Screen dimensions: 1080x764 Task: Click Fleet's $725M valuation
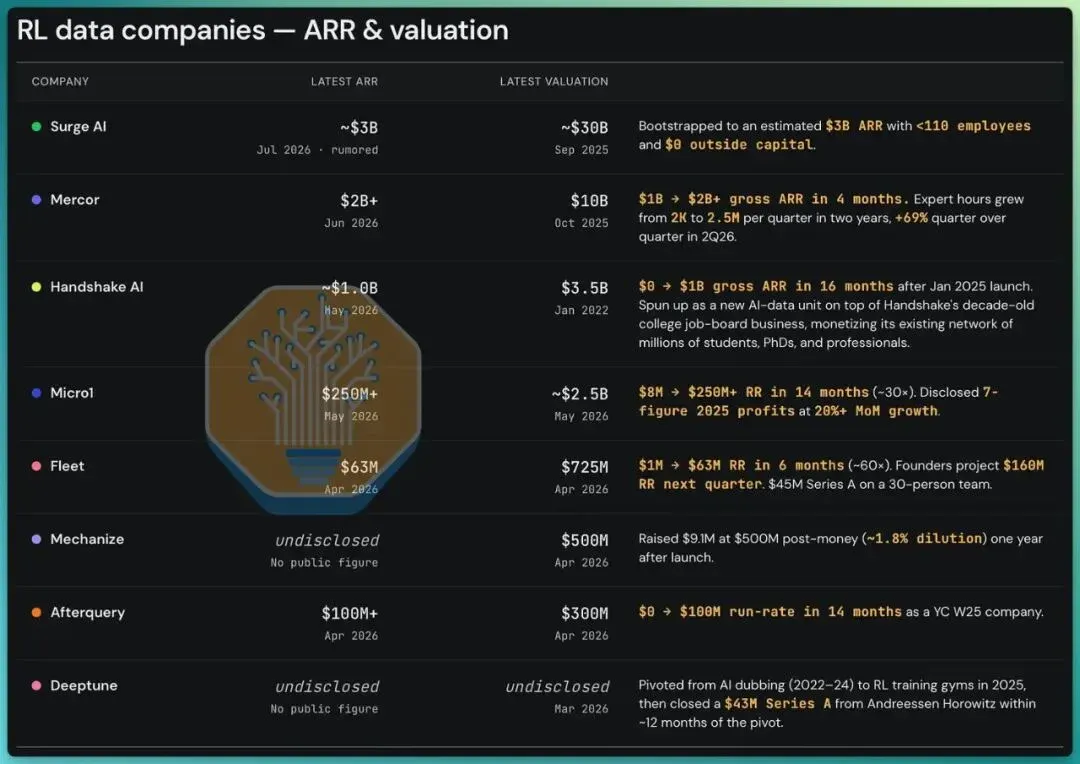585,467
